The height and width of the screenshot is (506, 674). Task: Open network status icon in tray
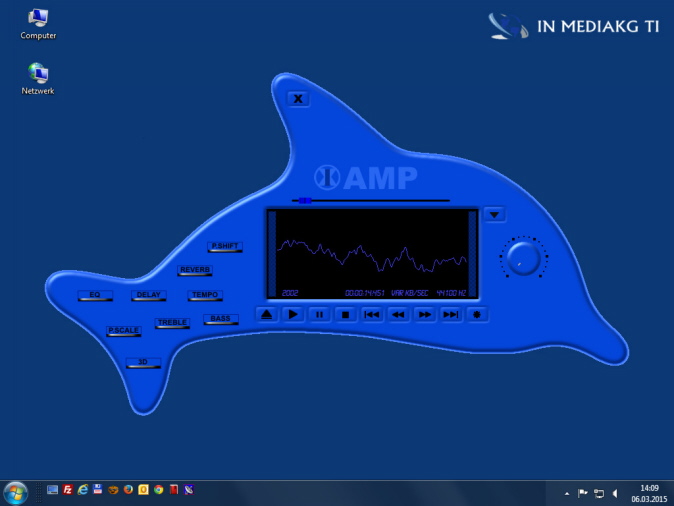(x=599, y=494)
